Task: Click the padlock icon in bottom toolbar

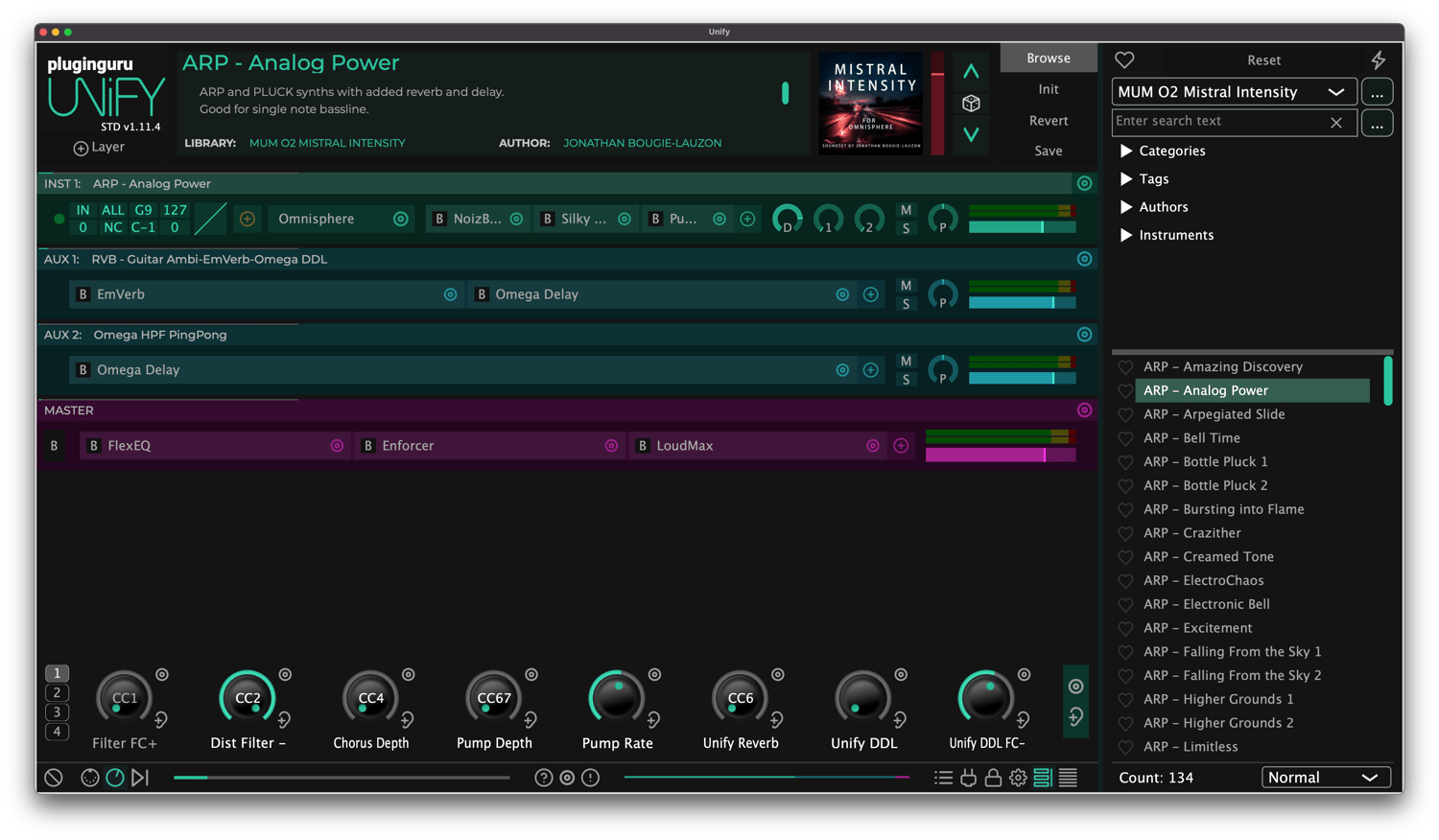Action: (993, 778)
